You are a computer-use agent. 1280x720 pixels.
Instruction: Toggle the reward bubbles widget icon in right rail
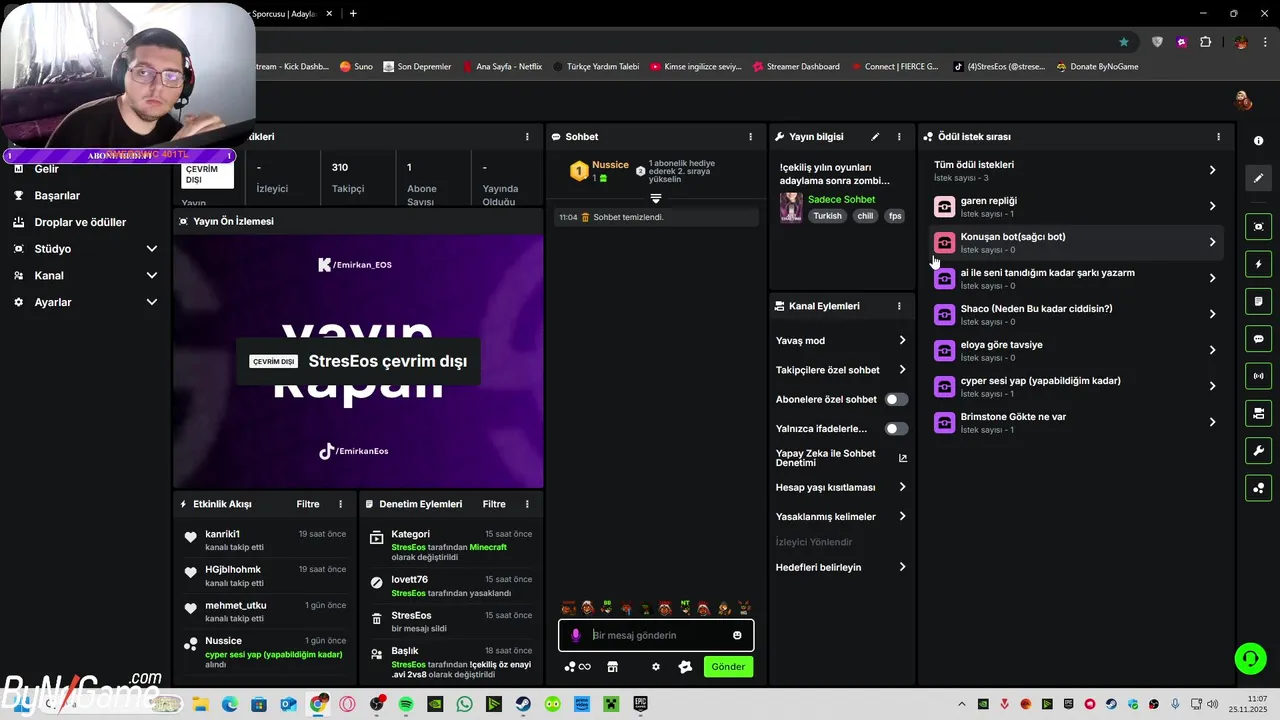tap(1258, 488)
